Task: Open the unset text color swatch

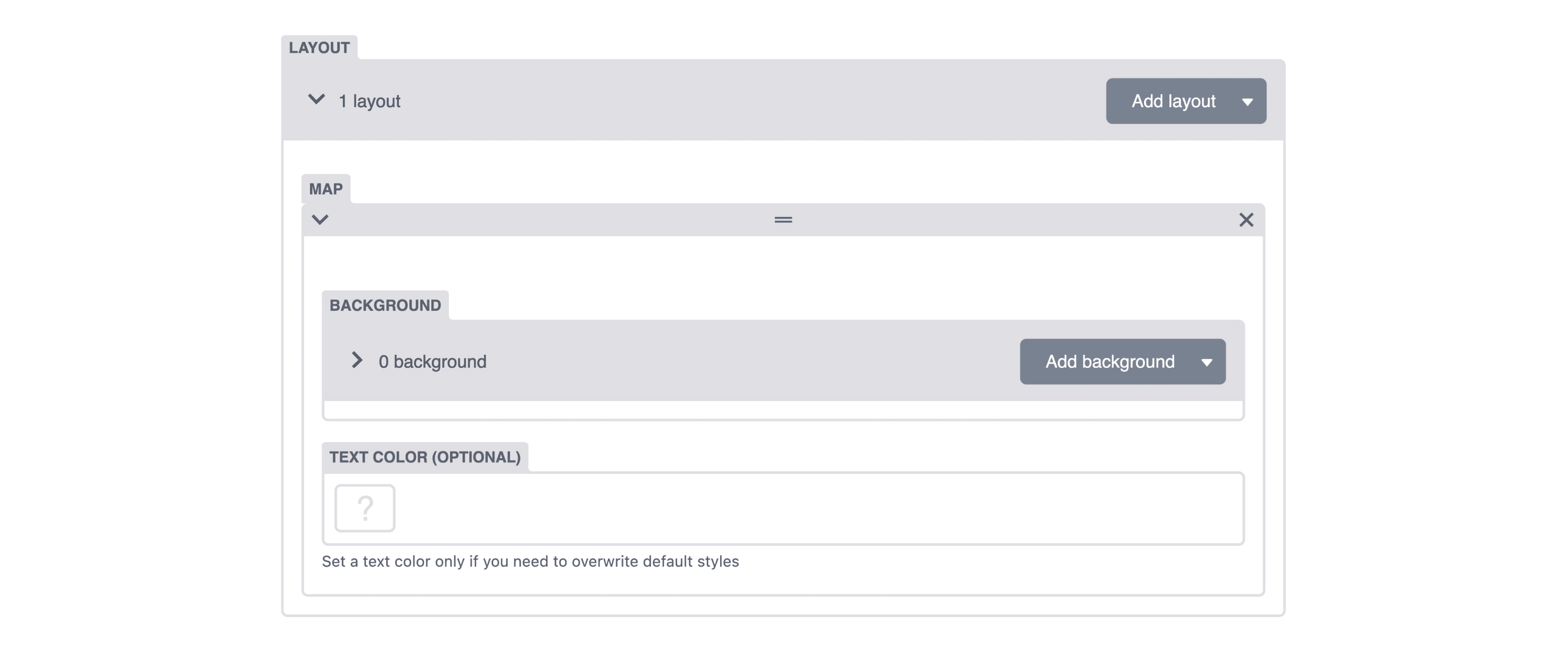Action: pos(365,508)
